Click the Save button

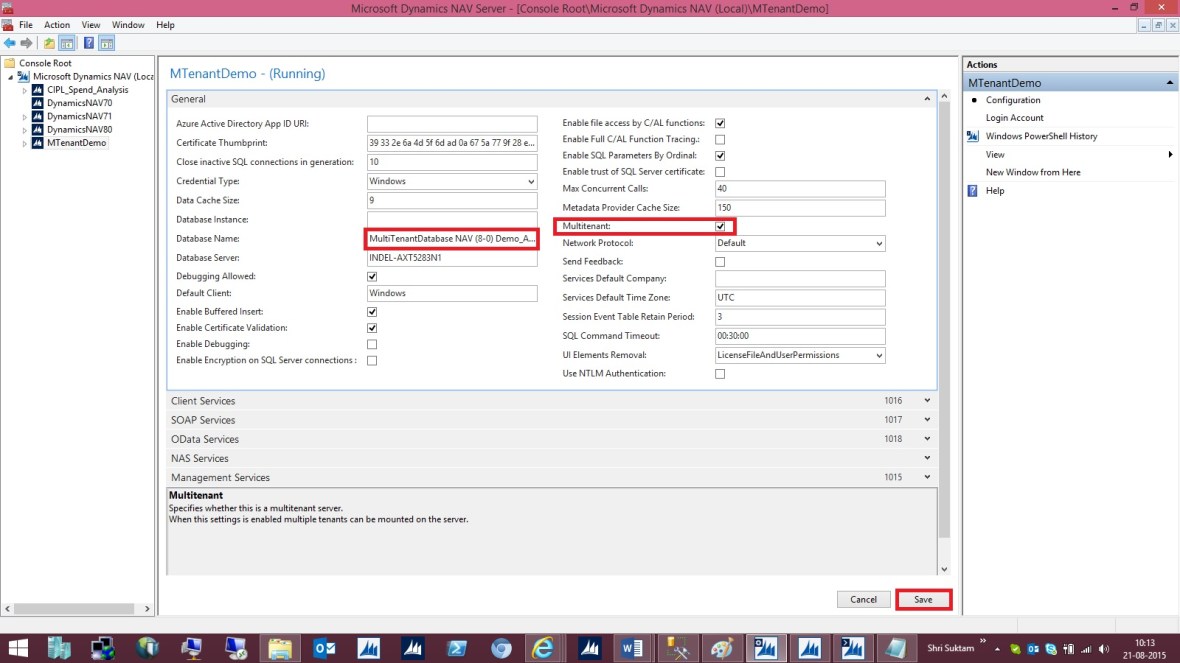click(x=922, y=599)
